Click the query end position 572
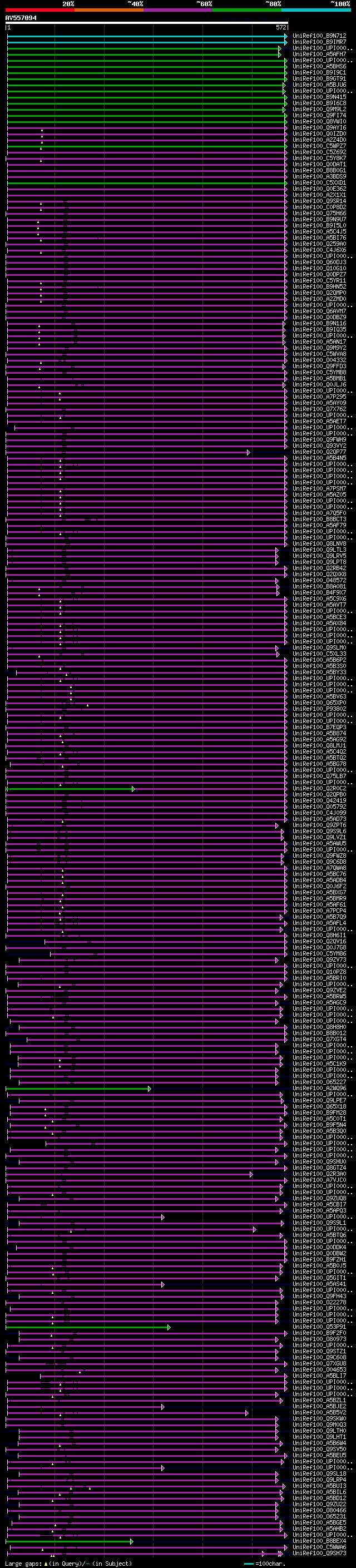Screen dimensions: 356x1568 click(x=281, y=27)
